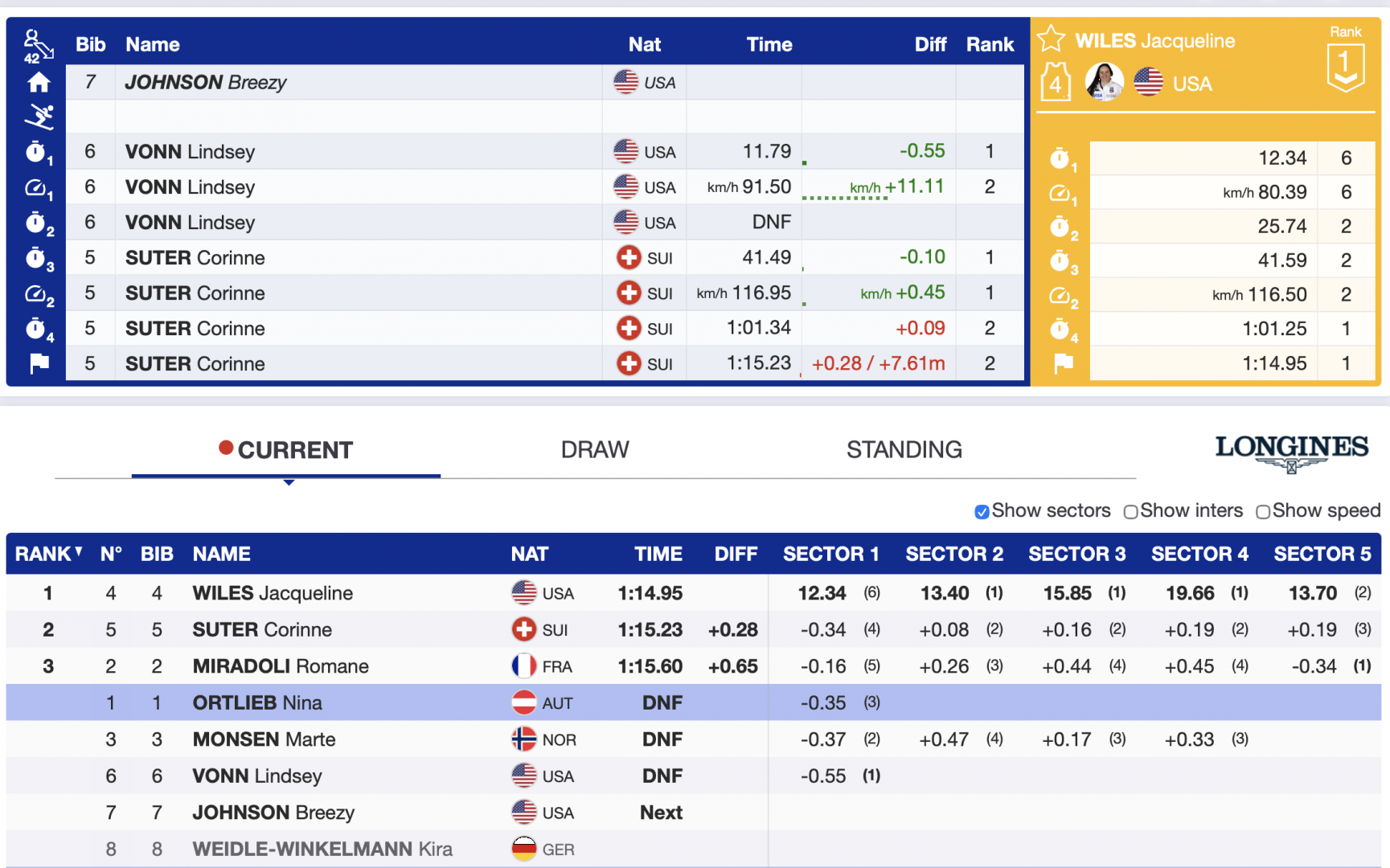1390x868 pixels.
Task: Click the favorite star next to WILES Jacqueline
Action: 1051,39
